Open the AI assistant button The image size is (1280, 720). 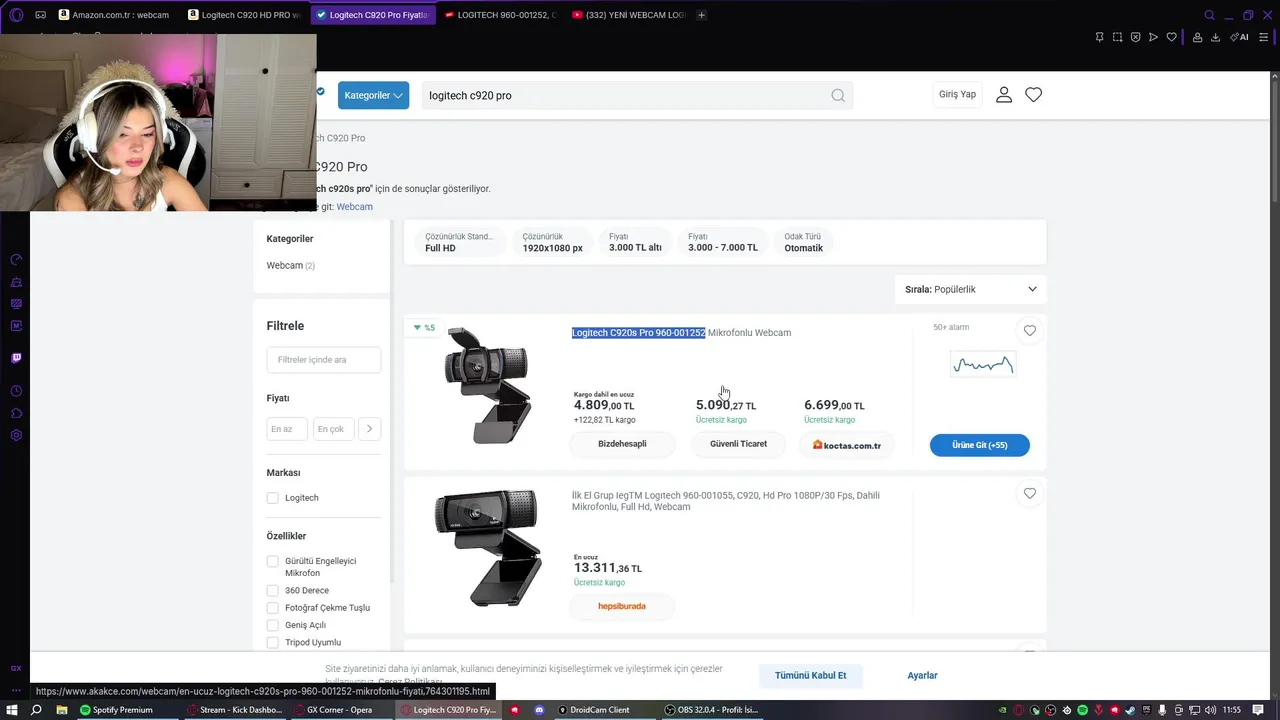point(1240,37)
